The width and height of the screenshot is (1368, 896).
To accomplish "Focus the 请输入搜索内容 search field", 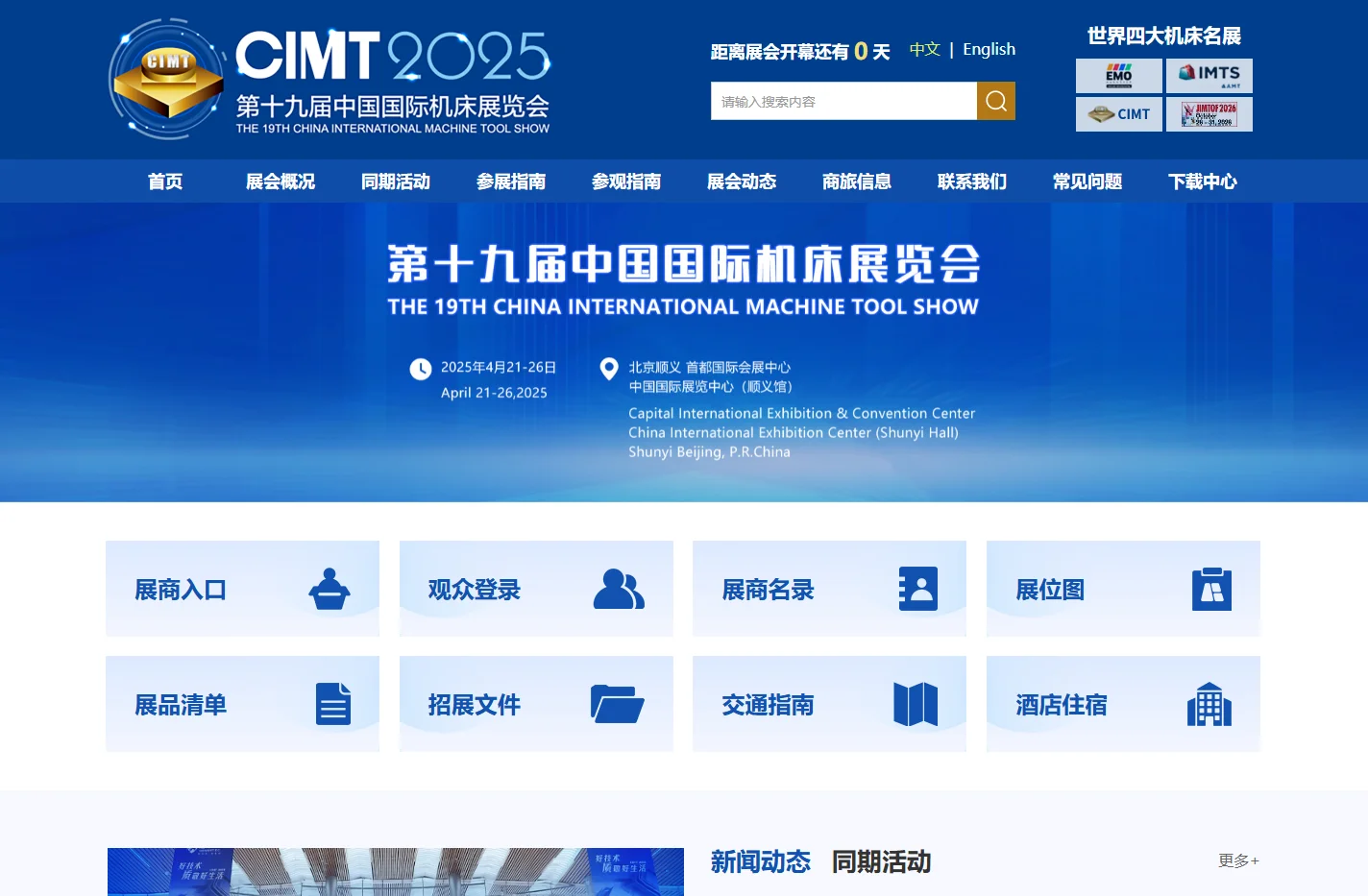I will [843, 101].
